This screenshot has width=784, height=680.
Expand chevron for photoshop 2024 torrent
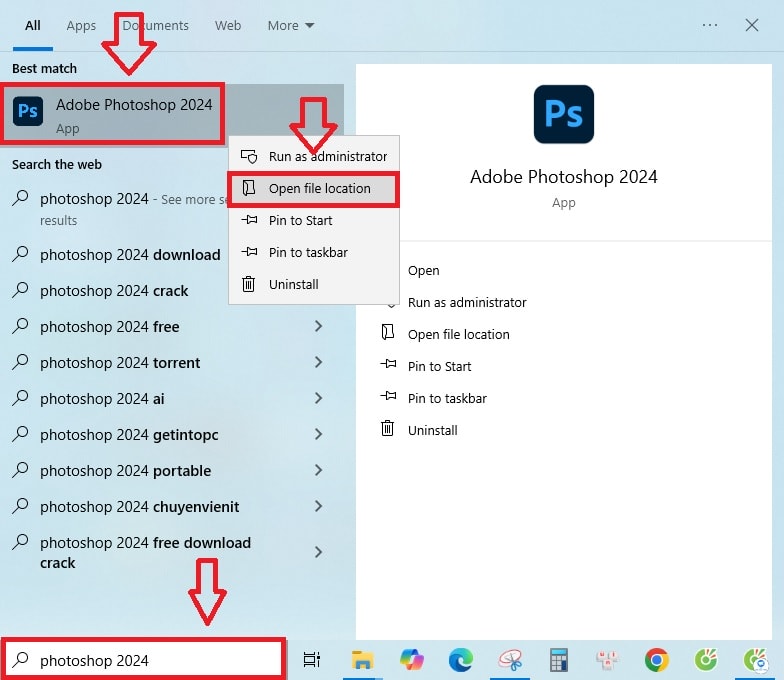(318, 362)
